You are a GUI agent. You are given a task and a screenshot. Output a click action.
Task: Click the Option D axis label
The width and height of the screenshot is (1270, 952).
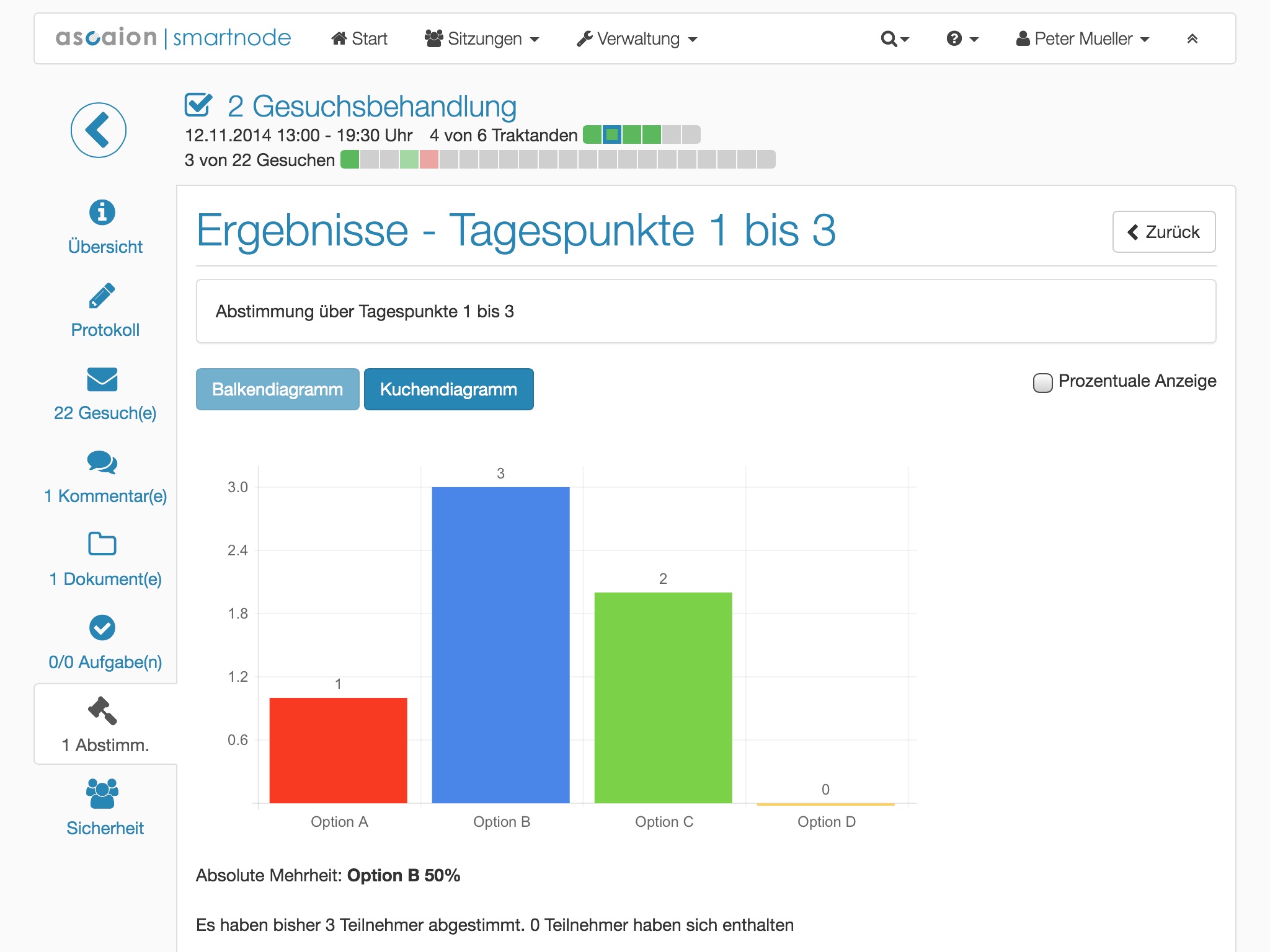[x=827, y=822]
